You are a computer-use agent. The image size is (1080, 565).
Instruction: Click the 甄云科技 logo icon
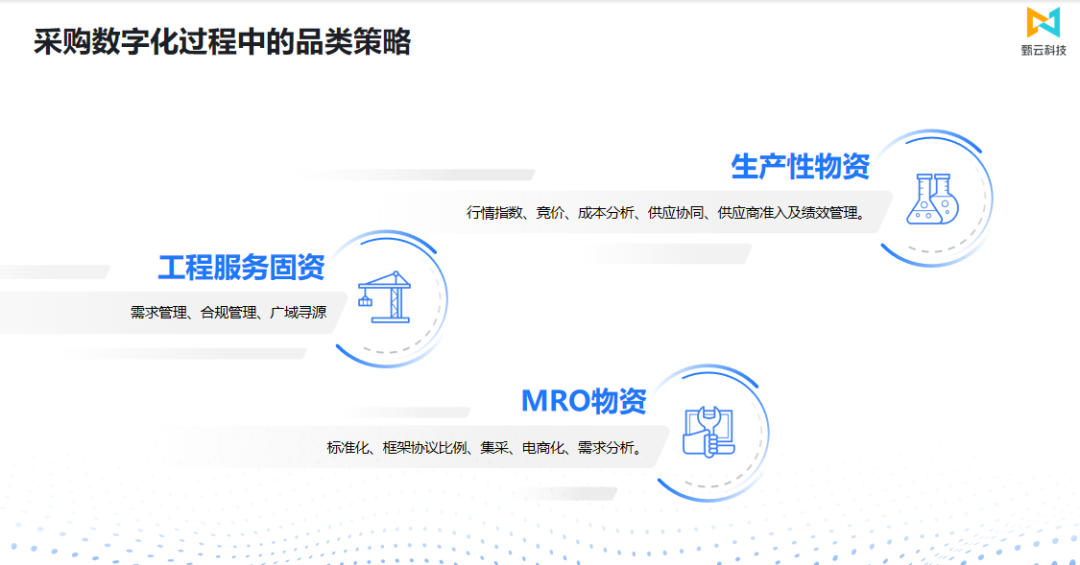click(x=1043, y=22)
